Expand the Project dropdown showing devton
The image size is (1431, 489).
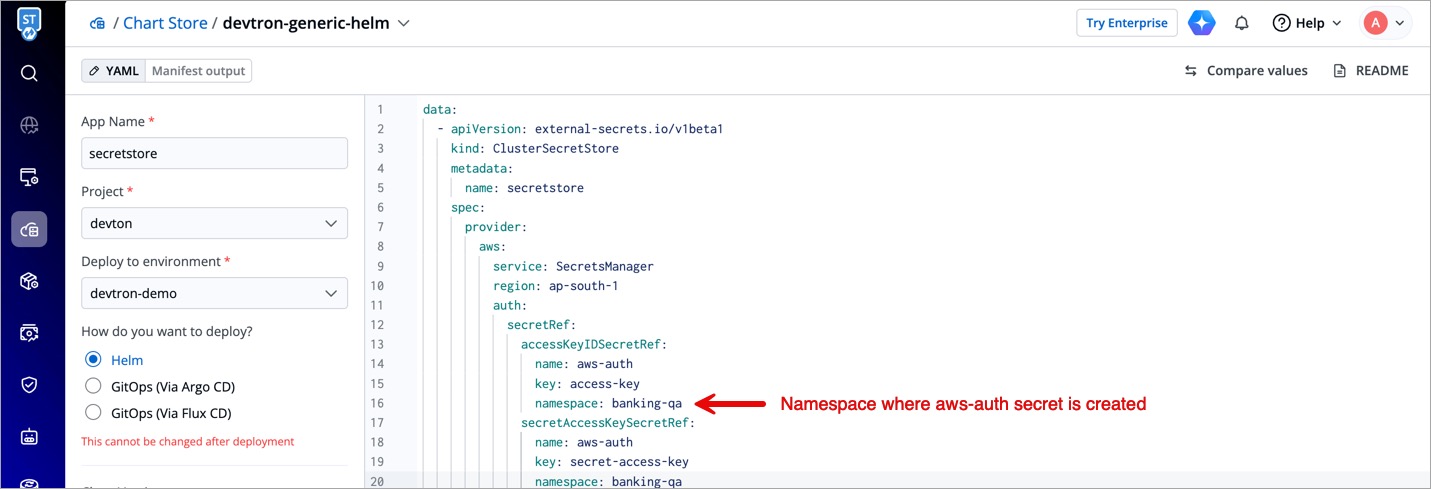click(214, 224)
